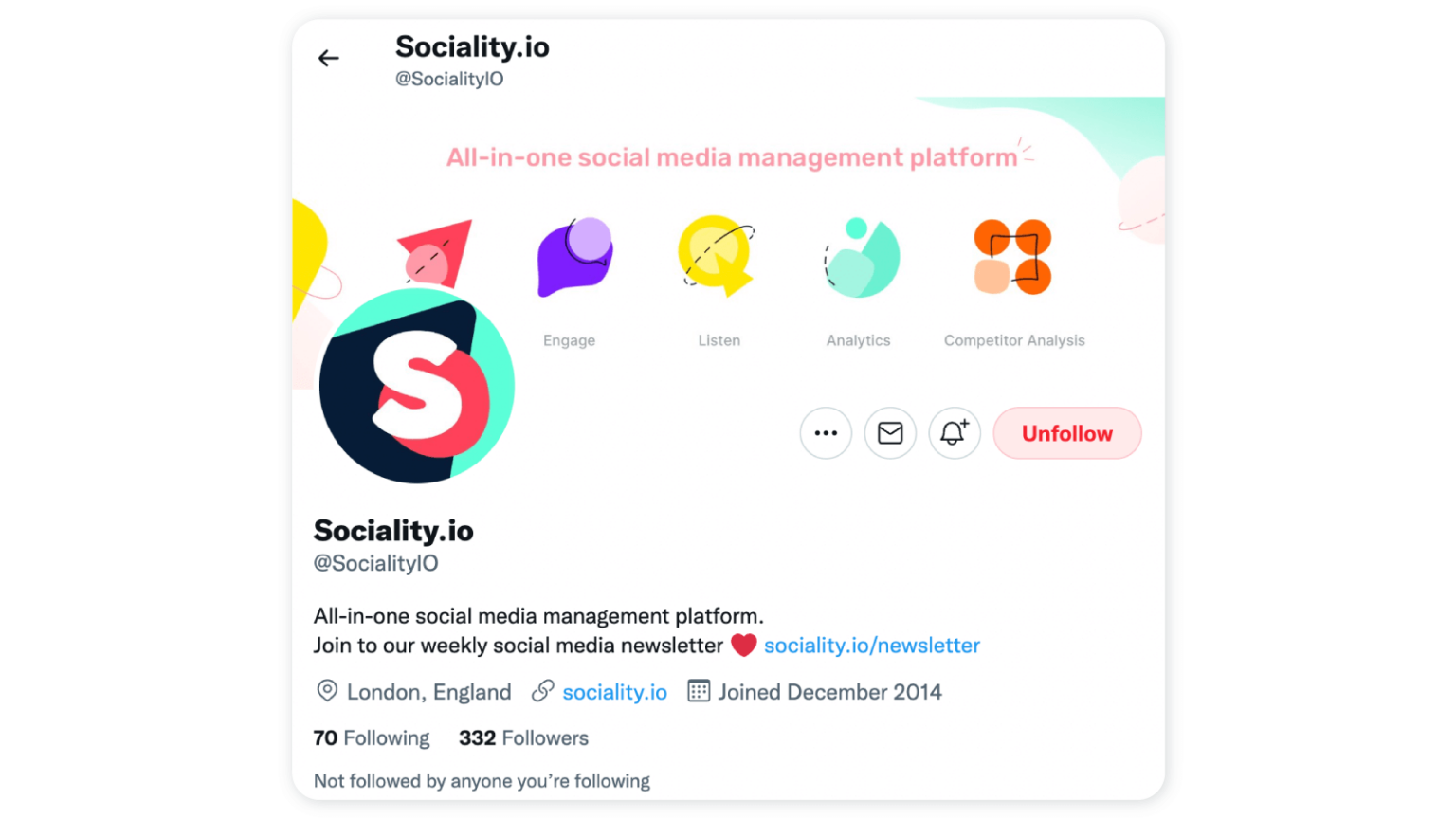This screenshot has height=819, width=1456.
Task: Open the more options ellipsis menu
Action: click(825, 433)
